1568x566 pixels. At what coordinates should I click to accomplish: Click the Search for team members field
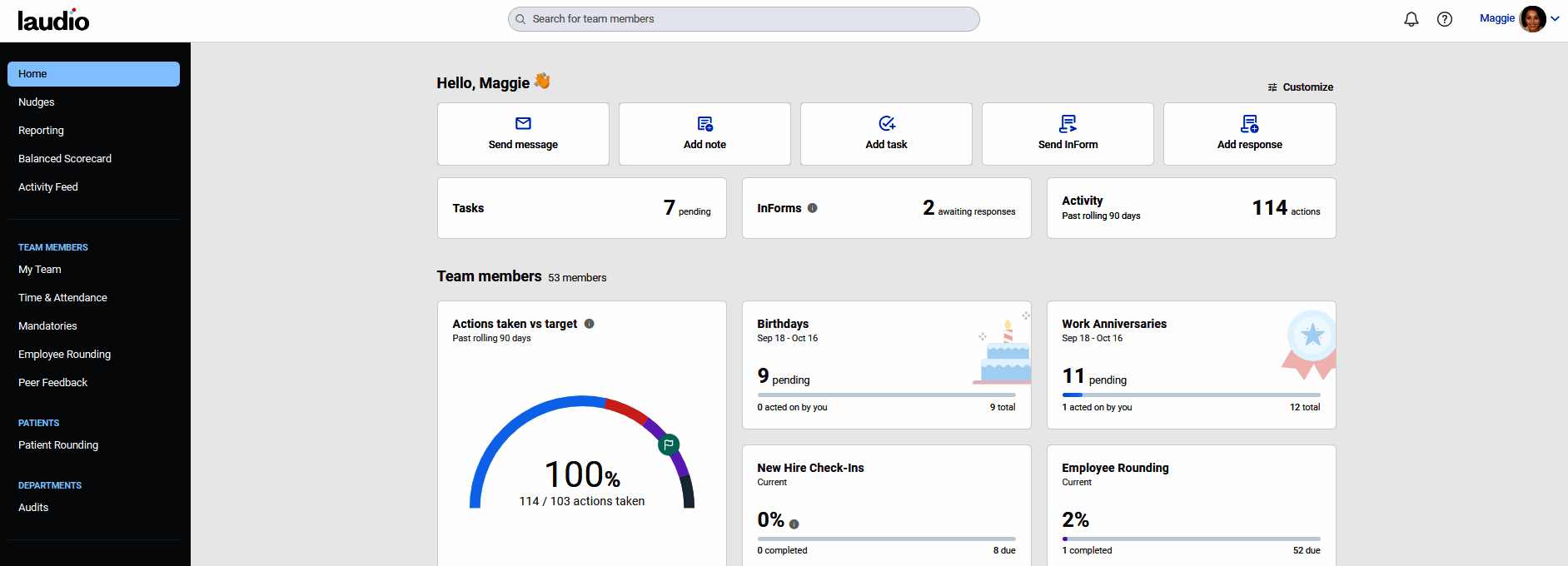coord(744,19)
